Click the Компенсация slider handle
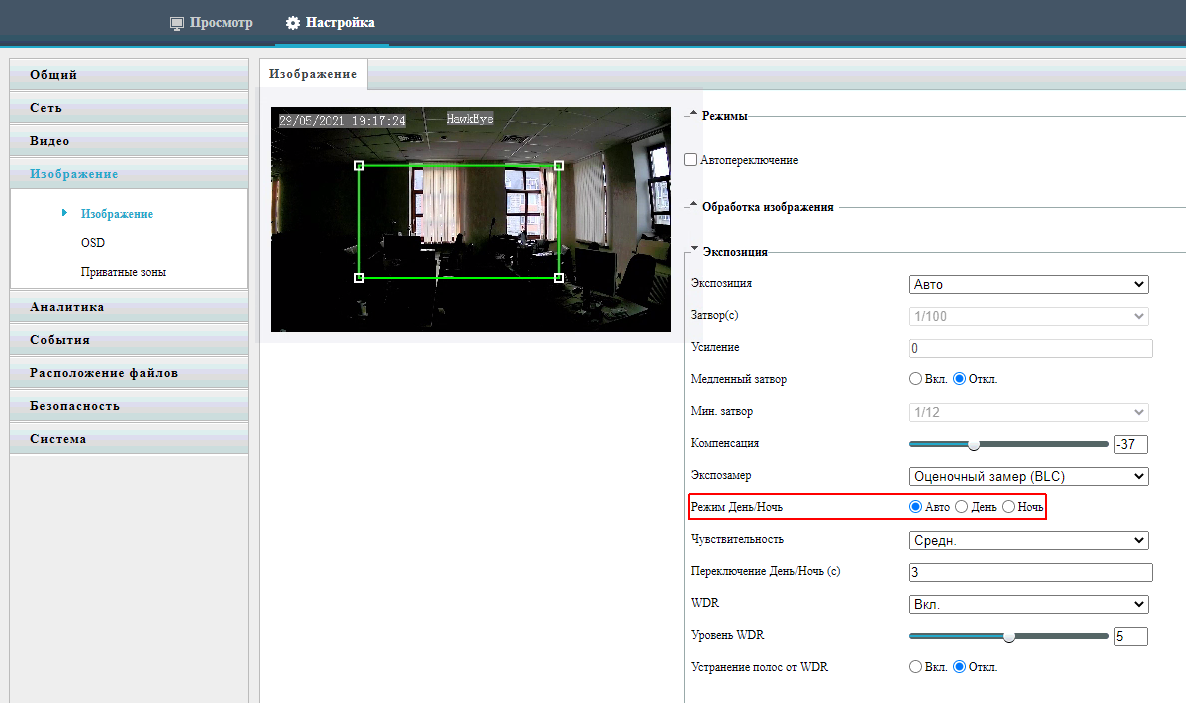This screenshot has width=1186, height=703. (974, 444)
